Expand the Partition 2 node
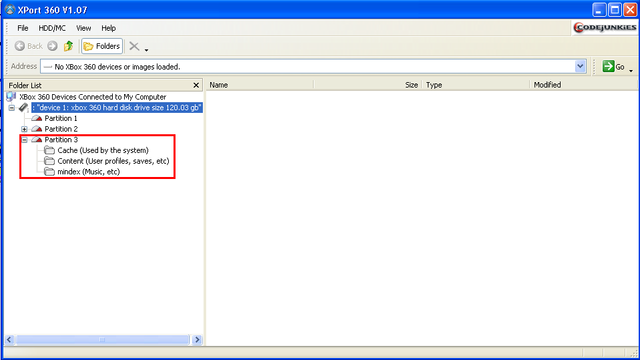640x360 pixels. point(24,129)
